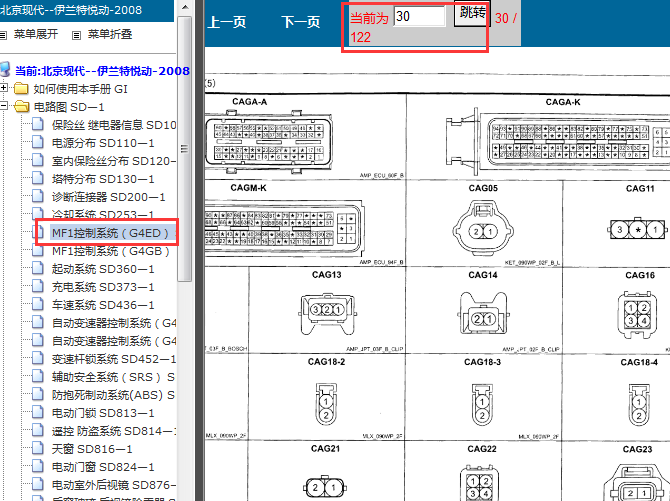Open 辅助安全系统 (SRS) entry
The width and height of the screenshot is (670, 501).
coord(113,377)
